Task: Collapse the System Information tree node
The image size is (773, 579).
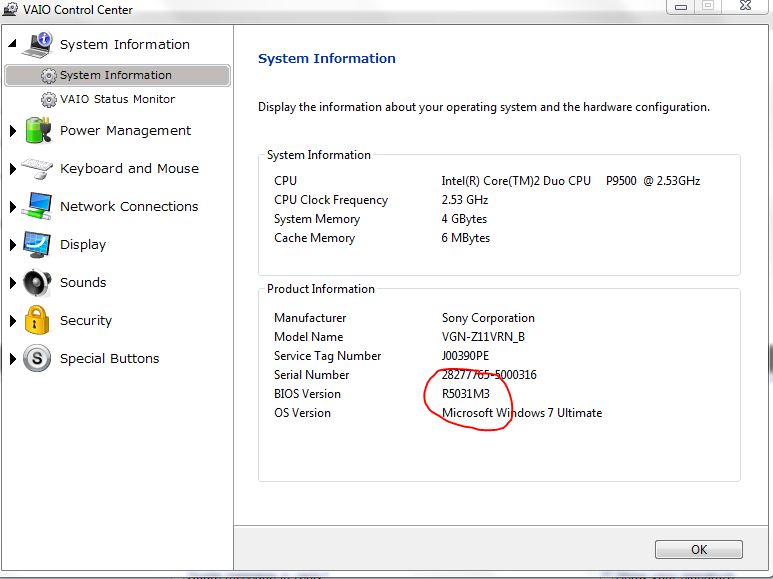Action: click(13, 45)
